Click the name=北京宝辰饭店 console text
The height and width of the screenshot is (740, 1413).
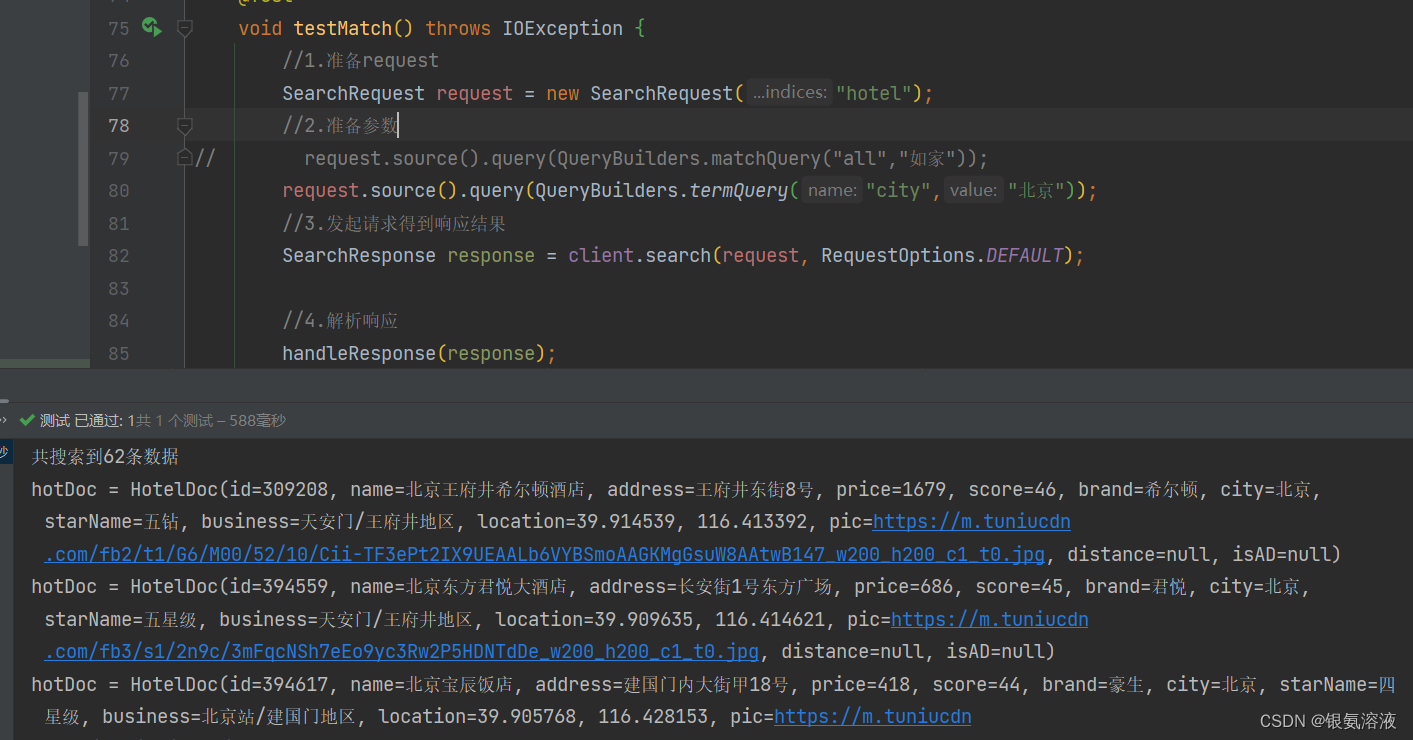432,685
